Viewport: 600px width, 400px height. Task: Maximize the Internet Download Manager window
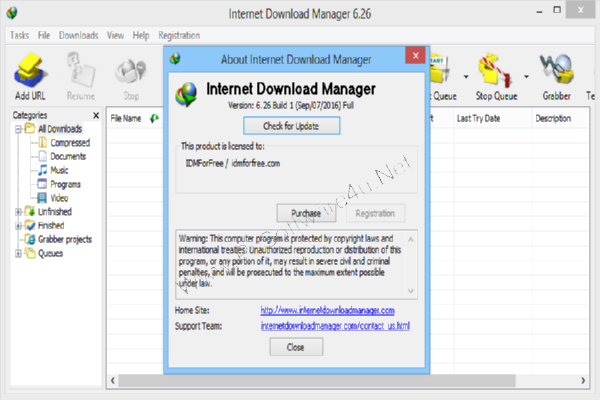tap(557, 10)
